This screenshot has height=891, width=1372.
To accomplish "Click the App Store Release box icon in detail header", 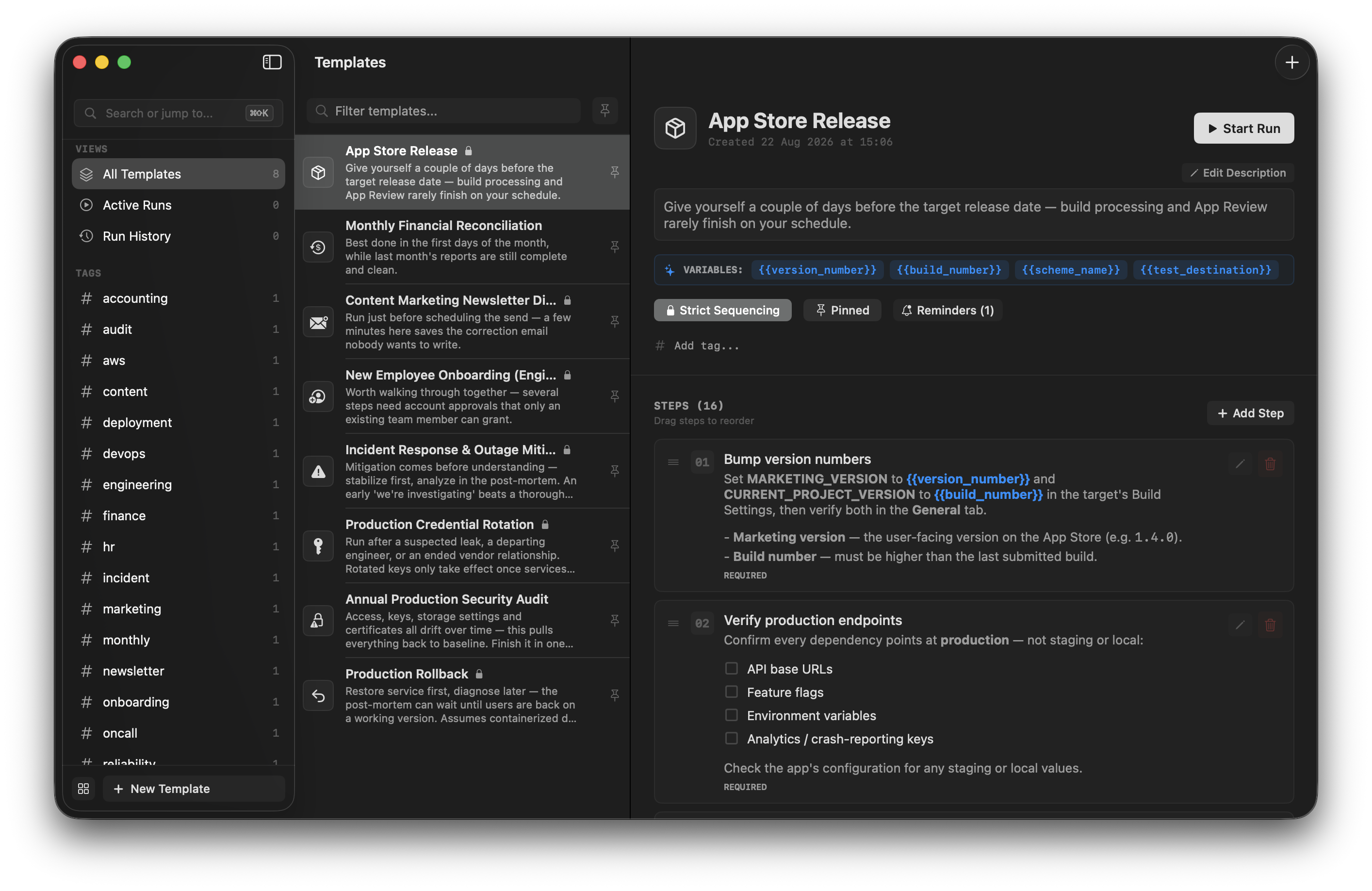I will point(675,128).
